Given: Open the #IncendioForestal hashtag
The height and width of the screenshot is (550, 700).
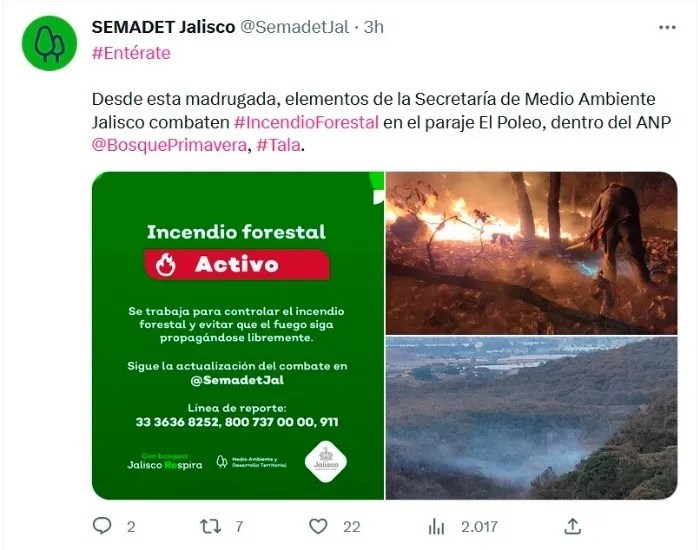Looking at the screenshot, I should (306, 122).
